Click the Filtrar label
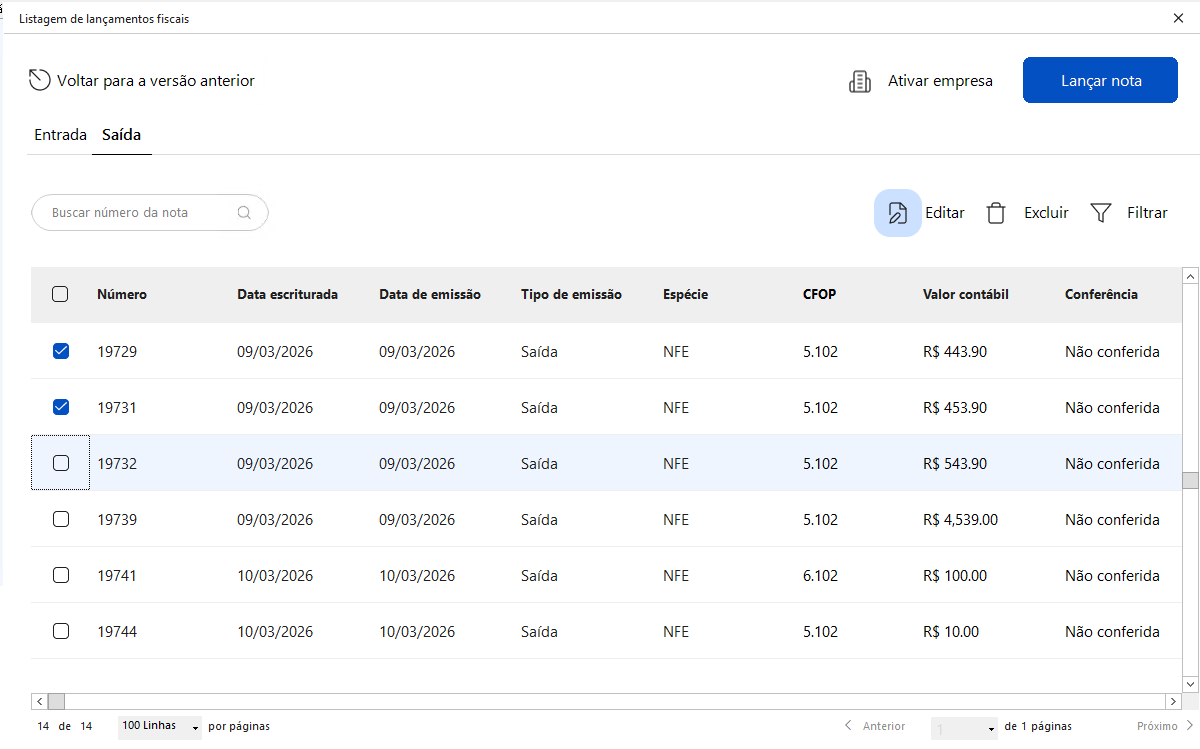Screen dimensions: 1200x749 tap(1147, 213)
